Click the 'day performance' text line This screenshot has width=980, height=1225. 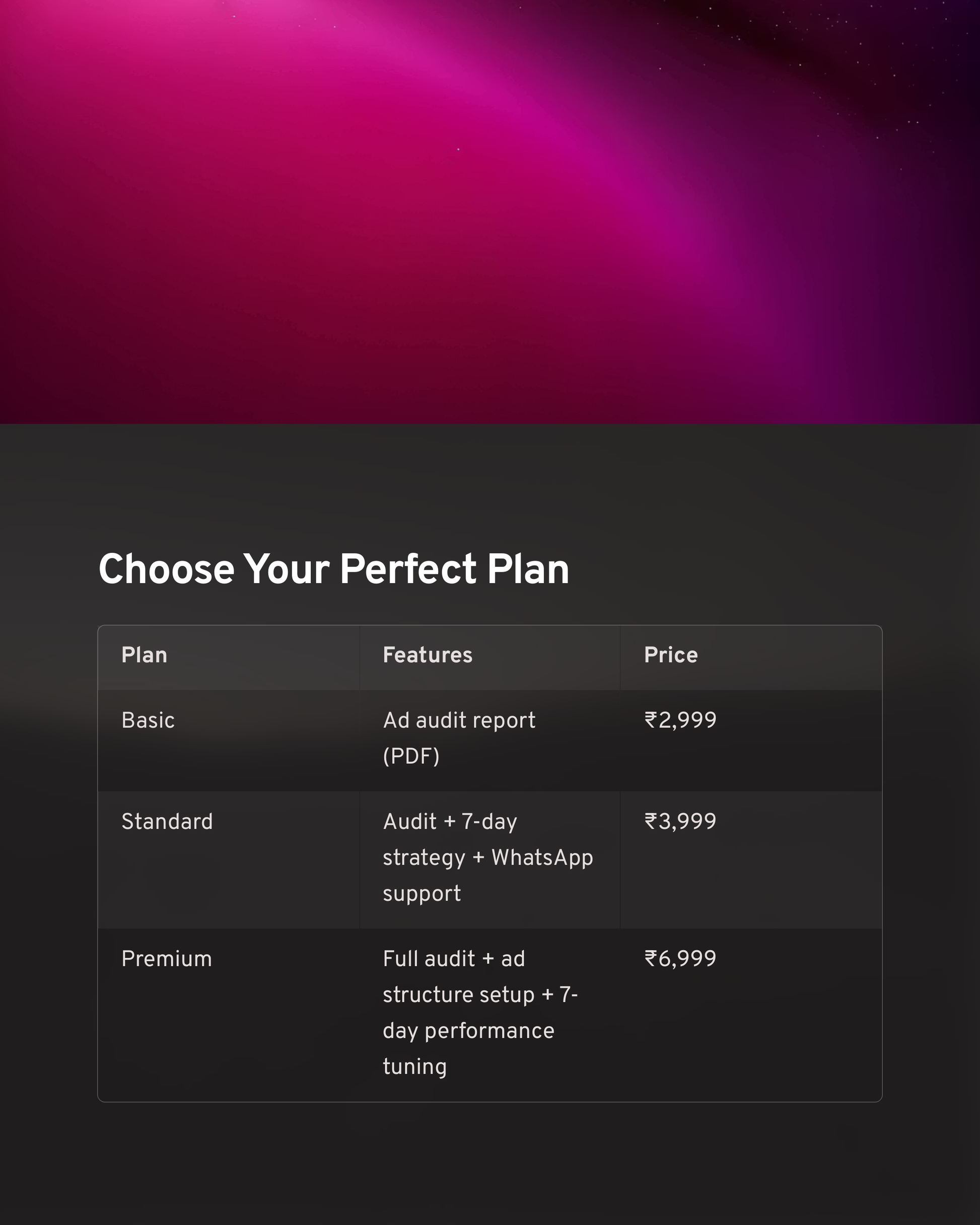coord(468,1031)
